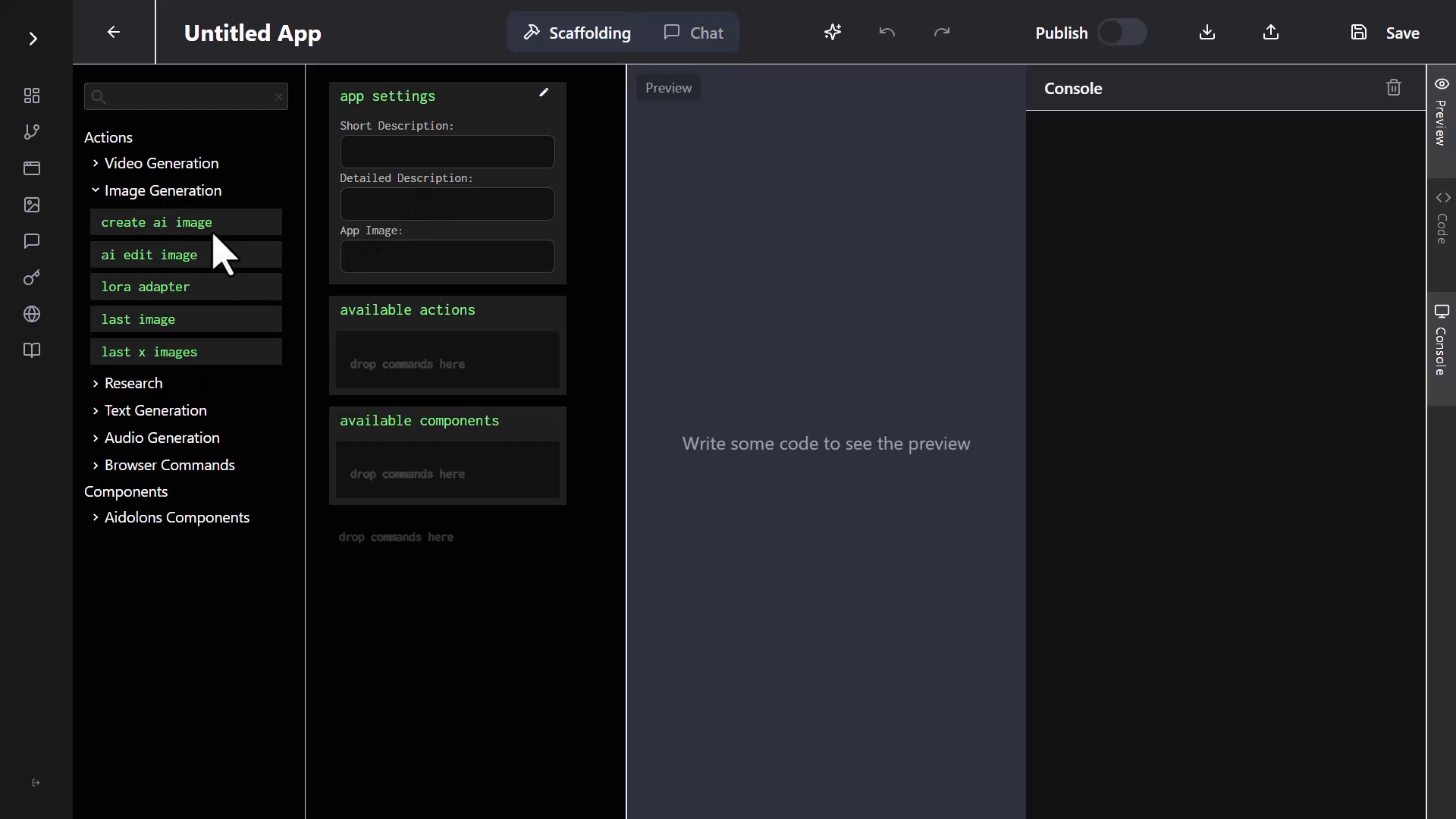Toggle Preview with the eye icon

coord(1443,85)
